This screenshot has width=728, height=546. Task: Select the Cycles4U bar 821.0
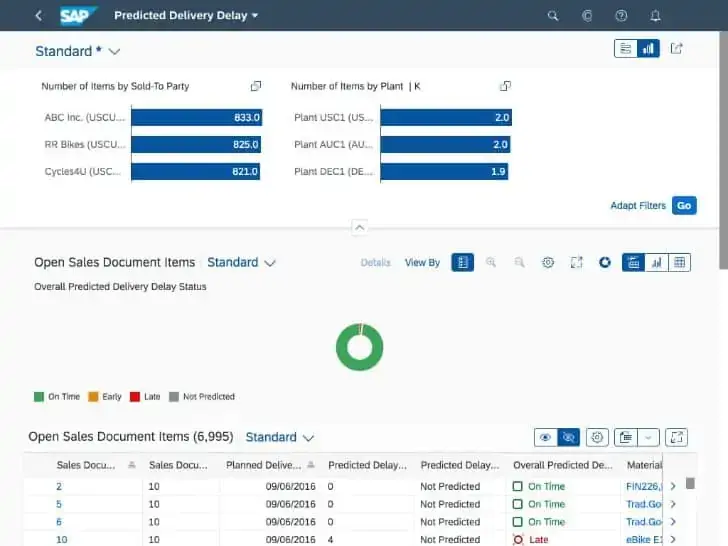195,171
